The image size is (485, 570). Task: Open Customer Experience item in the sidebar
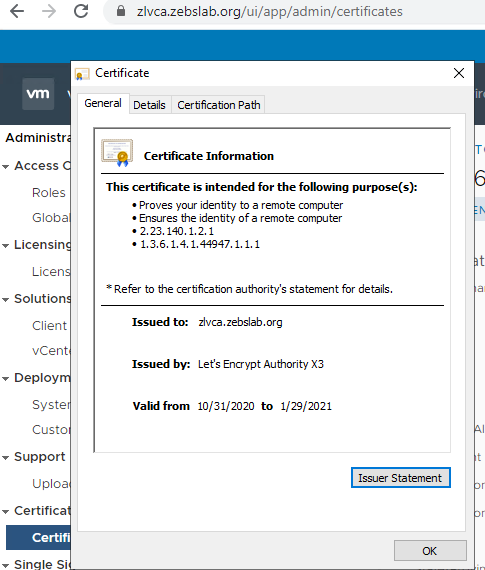tap(51, 429)
